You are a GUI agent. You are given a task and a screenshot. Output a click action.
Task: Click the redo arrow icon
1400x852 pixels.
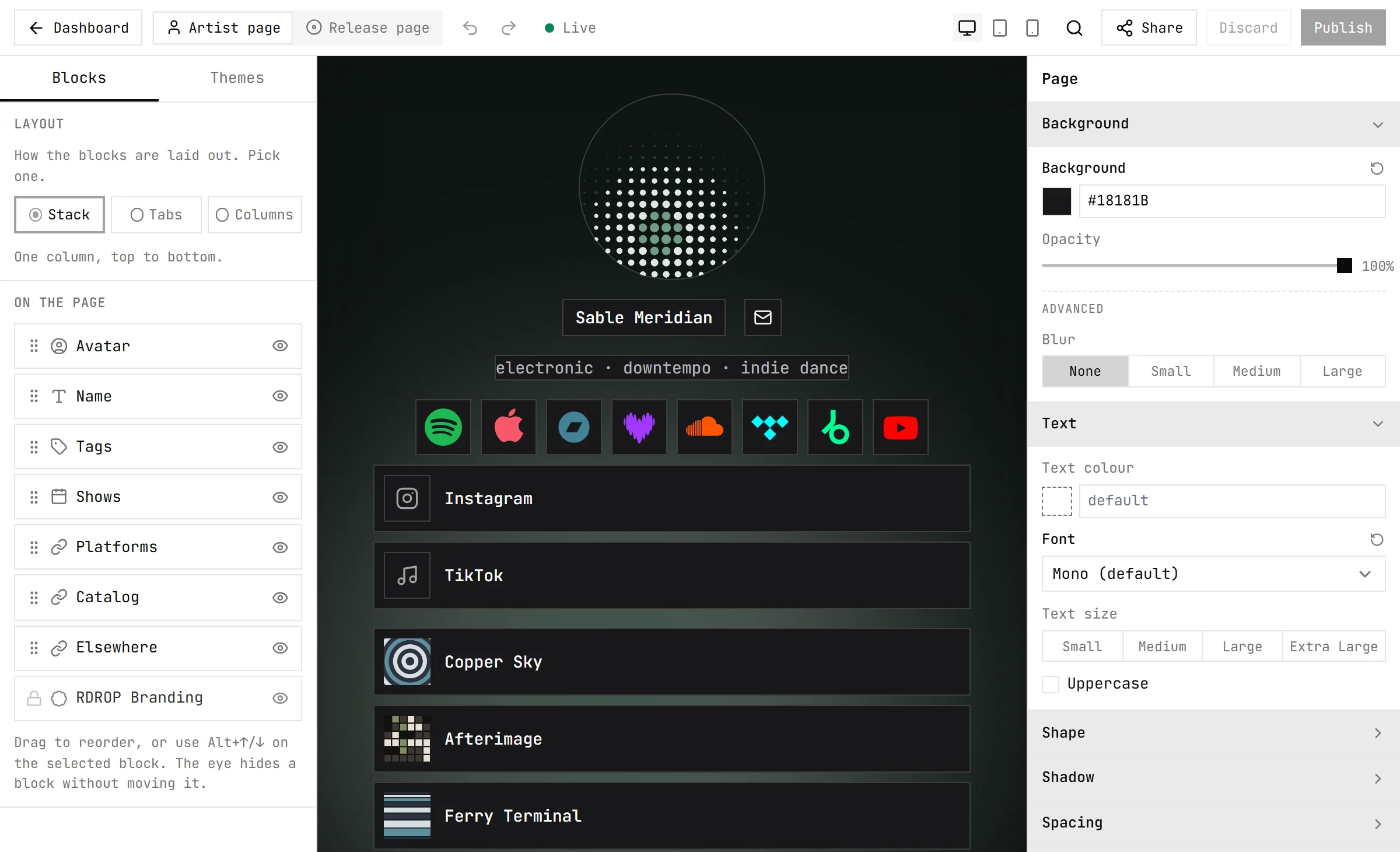(x=509, y=28)
